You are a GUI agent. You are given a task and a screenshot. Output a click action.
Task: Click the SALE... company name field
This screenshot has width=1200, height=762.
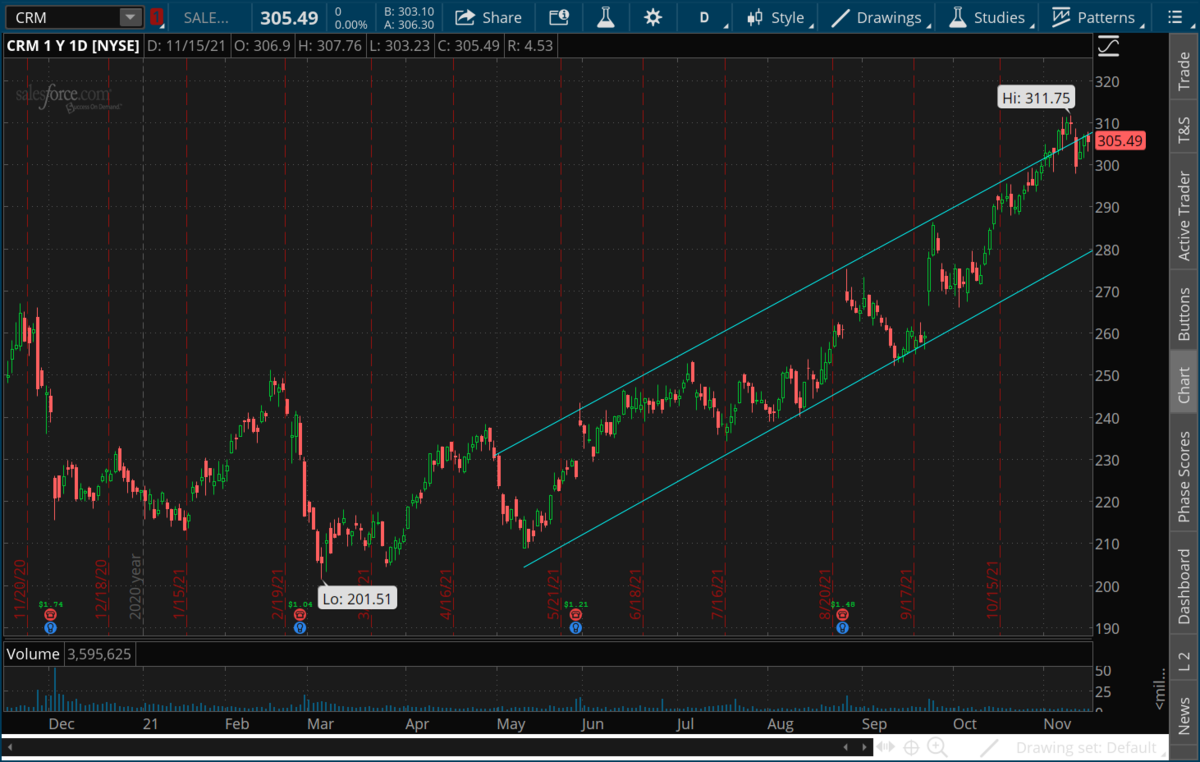pos(205,17)
